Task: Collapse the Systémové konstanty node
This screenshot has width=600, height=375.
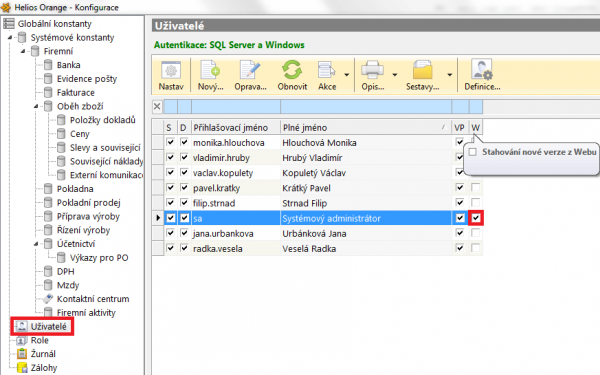Action: (x=10, y=37)
